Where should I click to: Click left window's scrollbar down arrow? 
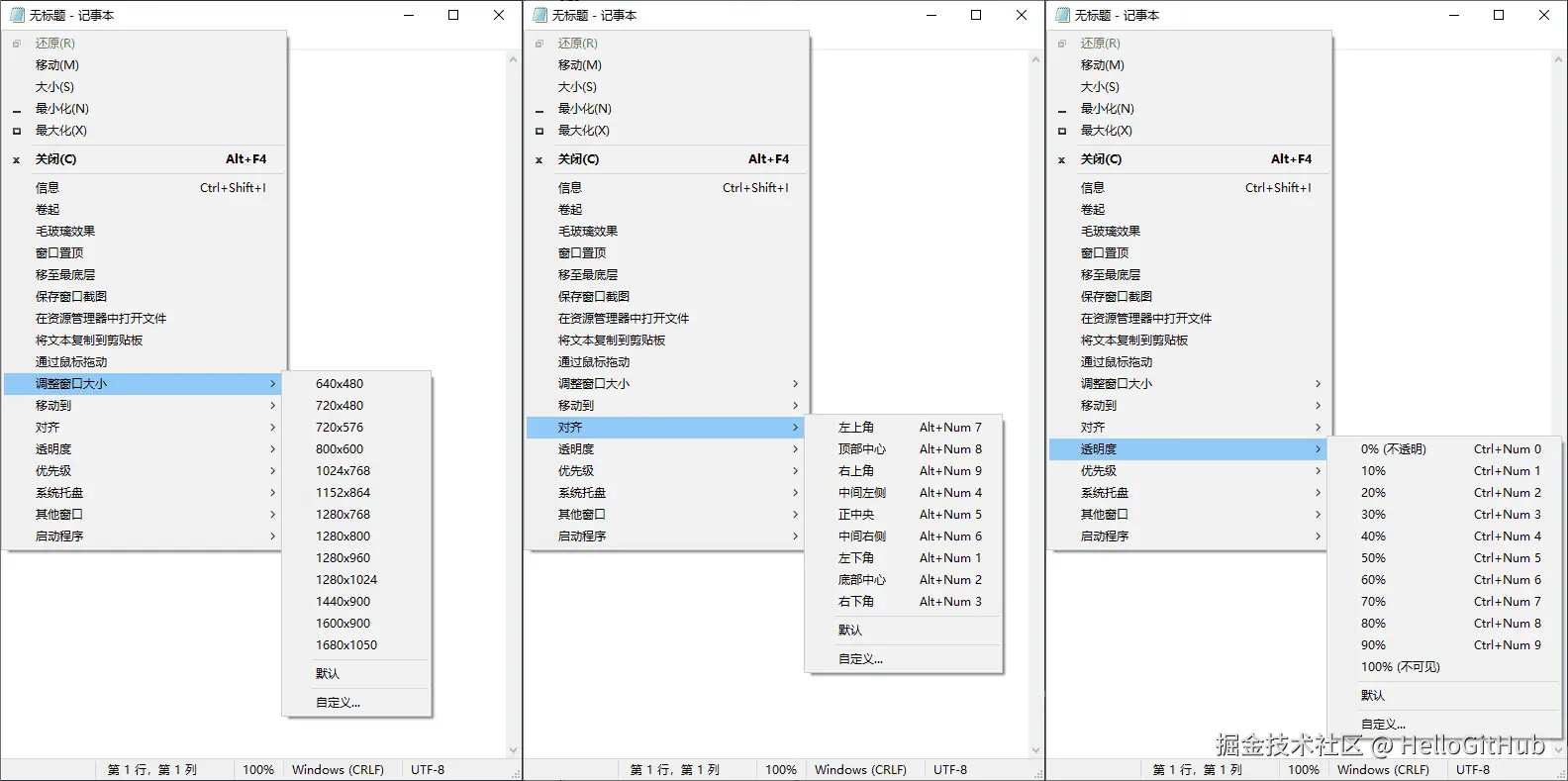click(513, 750)
